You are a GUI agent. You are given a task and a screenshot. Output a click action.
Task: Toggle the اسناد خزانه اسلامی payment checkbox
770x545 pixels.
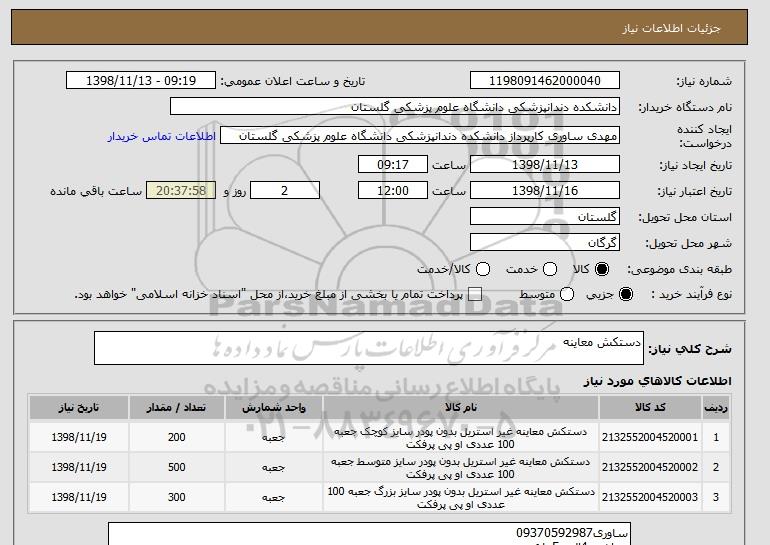click(475, 294)
